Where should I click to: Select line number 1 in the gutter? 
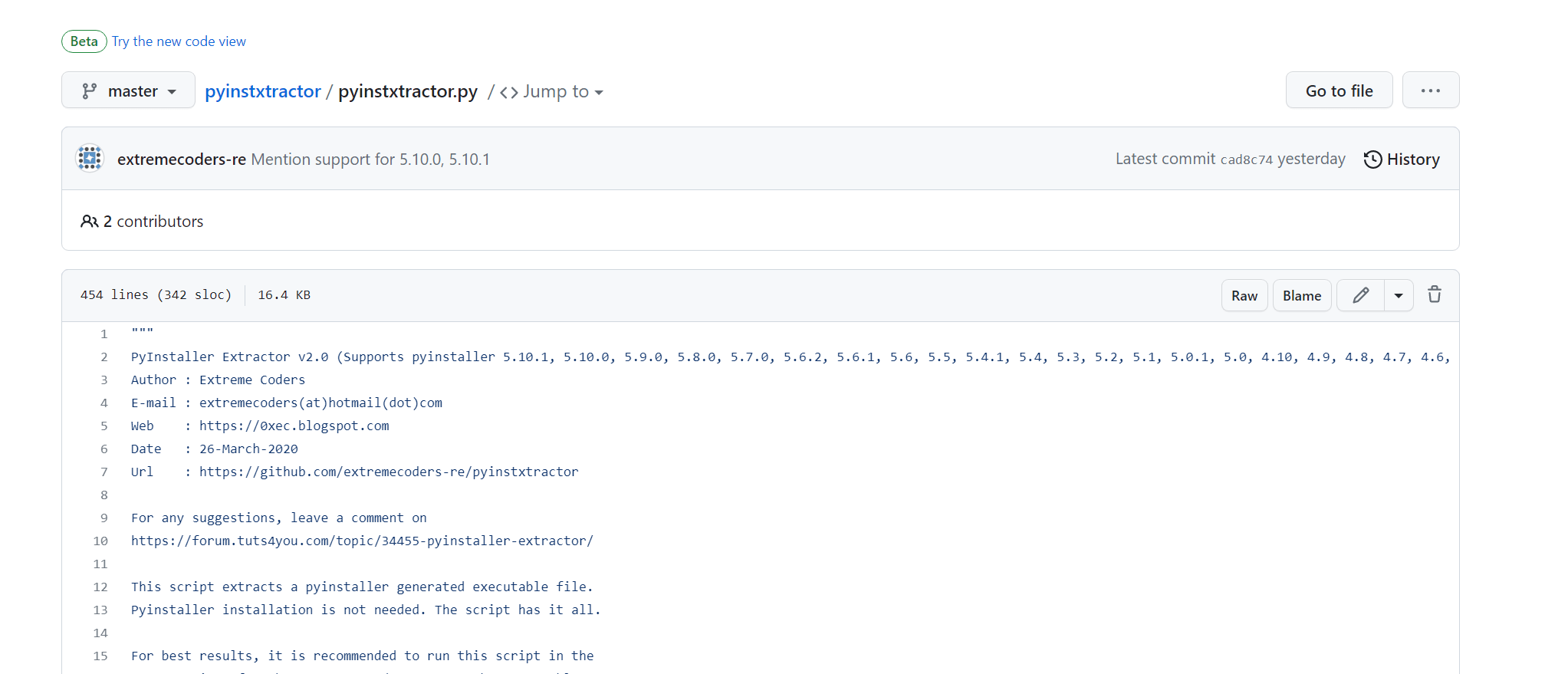click(x=104, y=334)
